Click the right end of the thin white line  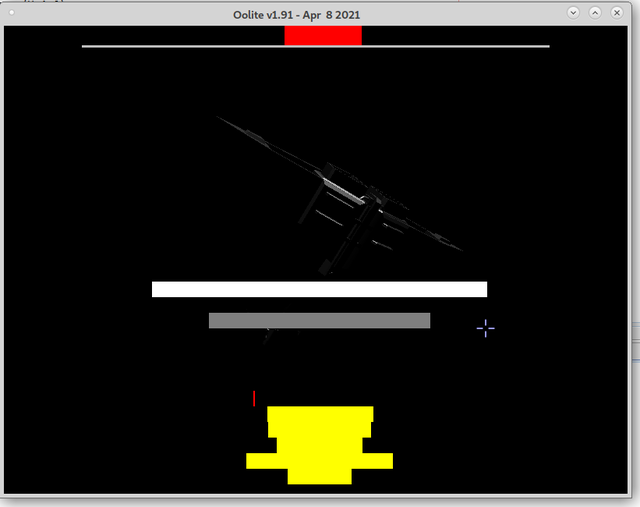coord(547,46)
